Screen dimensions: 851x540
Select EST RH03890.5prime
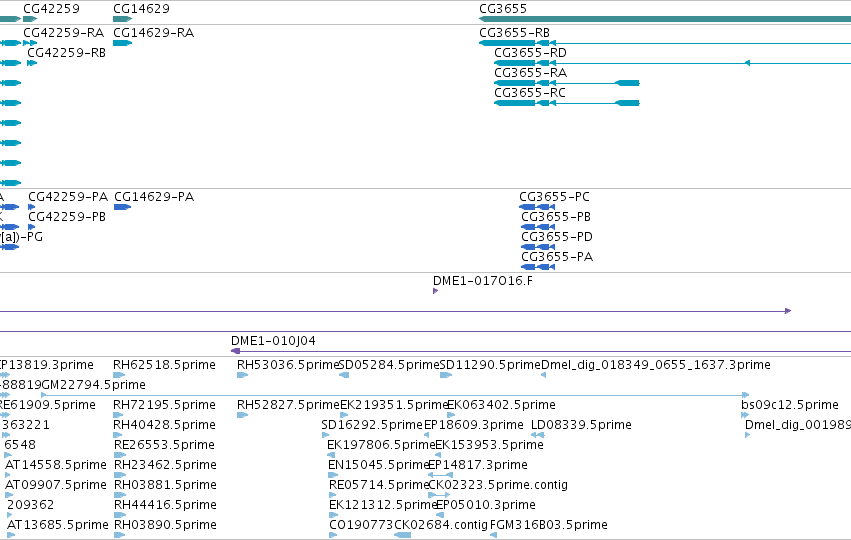165,525
